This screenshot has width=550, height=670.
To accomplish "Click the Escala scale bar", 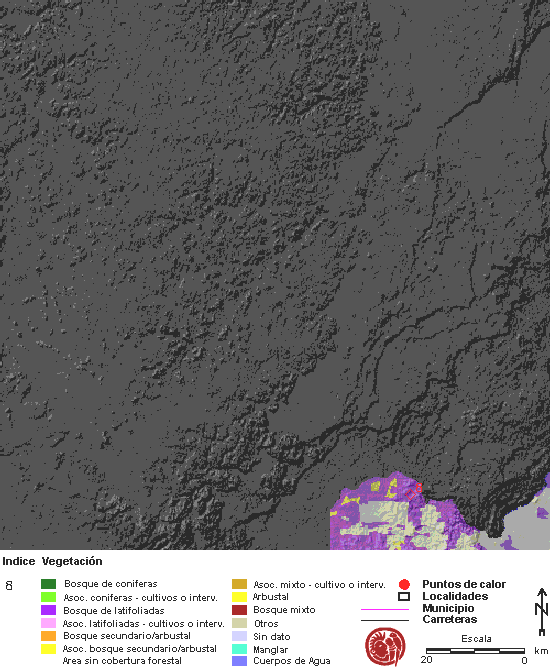I will (x=475, y=651).
